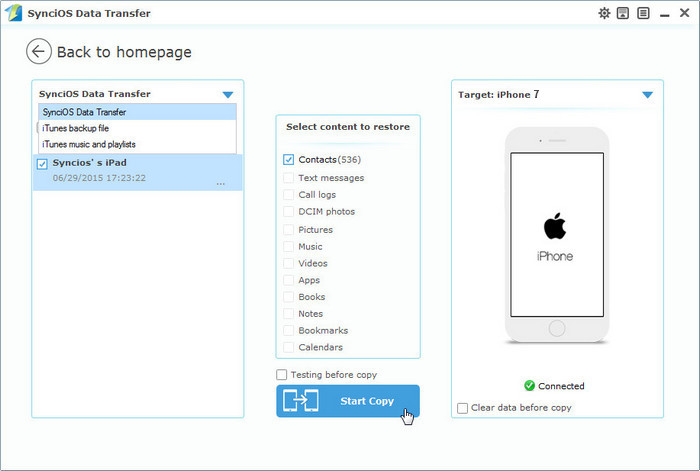Click backup date '06/29/2015 17:23:22'

(99, 178)
